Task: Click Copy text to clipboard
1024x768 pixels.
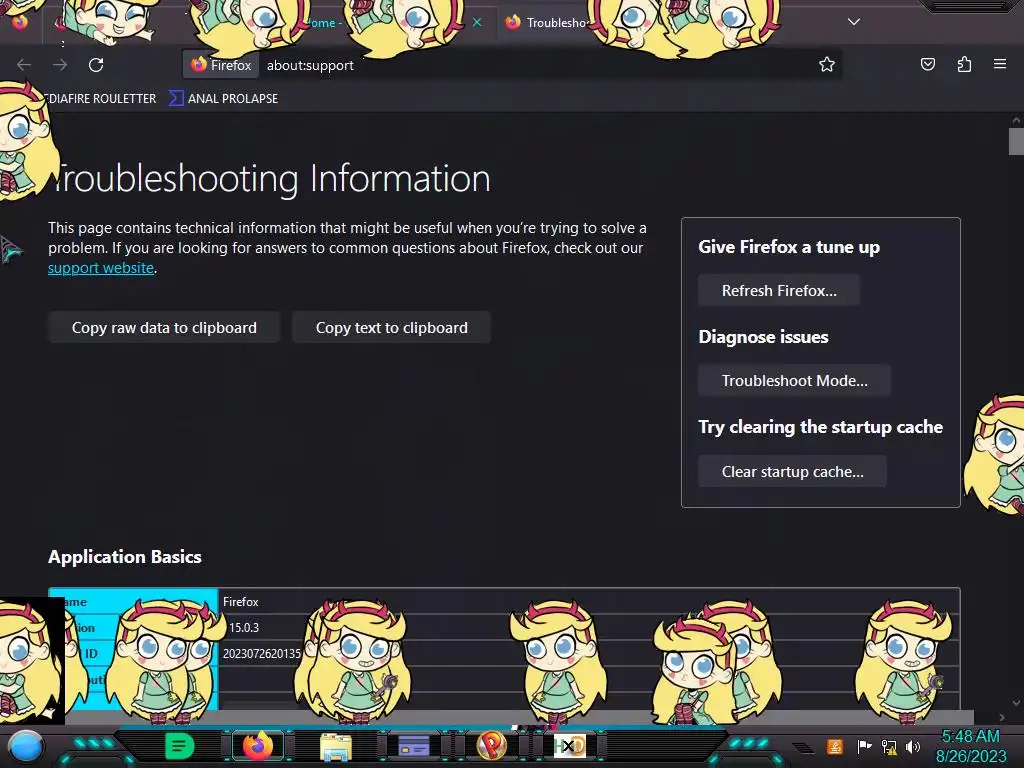Action: click(392, 327)
